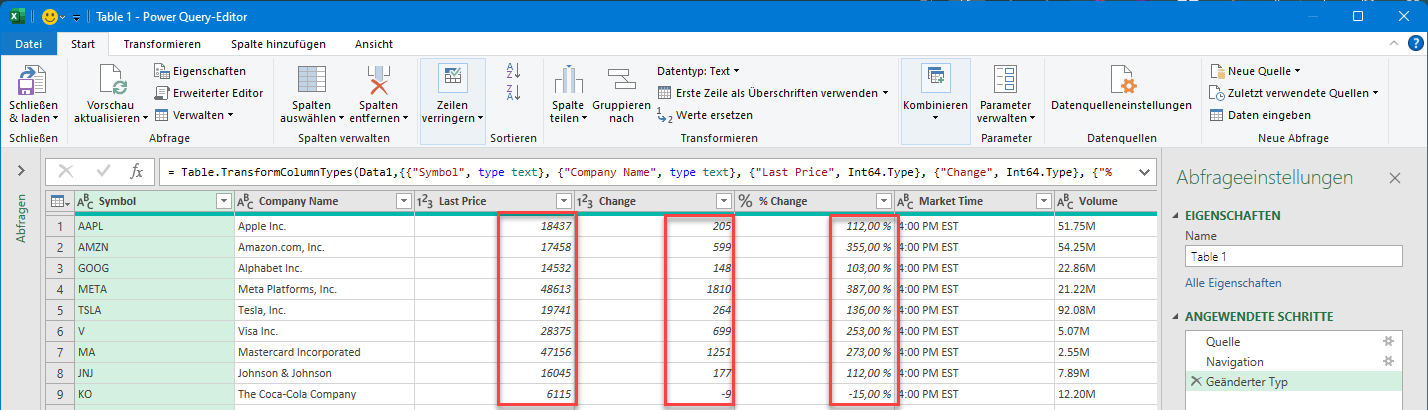Click Werte ersetzen
Viewport: 1428px width, 410px height.
click(x=705, y=115)
